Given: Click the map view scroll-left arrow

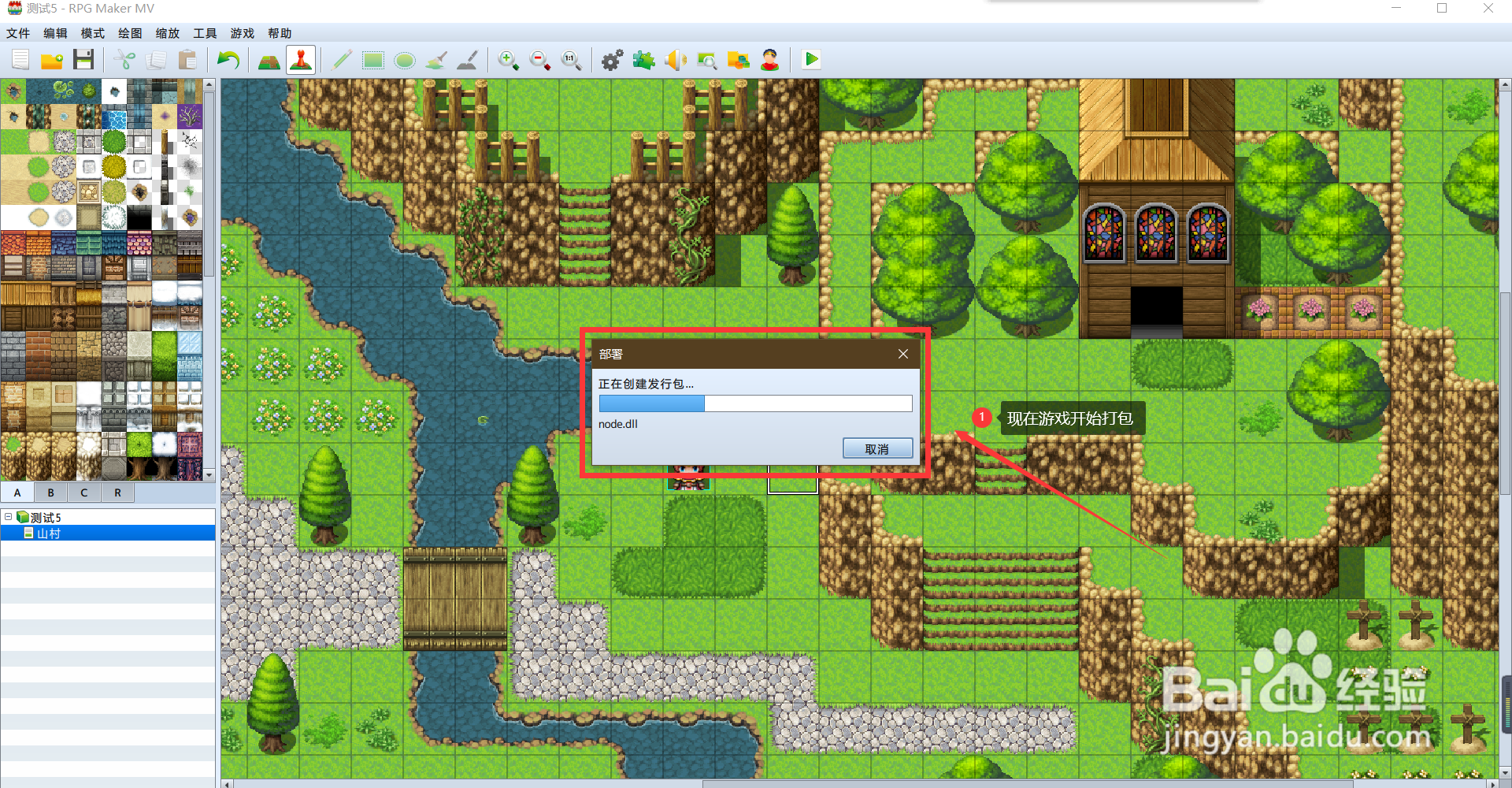Looking at the screenshot, I should tap(228, 784).
